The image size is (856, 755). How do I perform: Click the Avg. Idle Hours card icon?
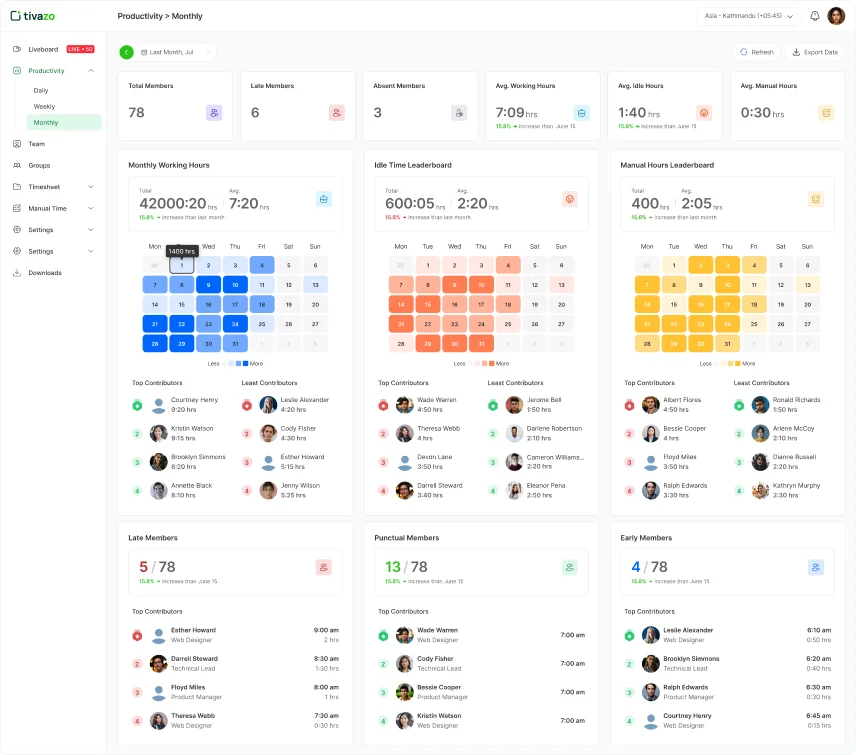coord(703,113)
